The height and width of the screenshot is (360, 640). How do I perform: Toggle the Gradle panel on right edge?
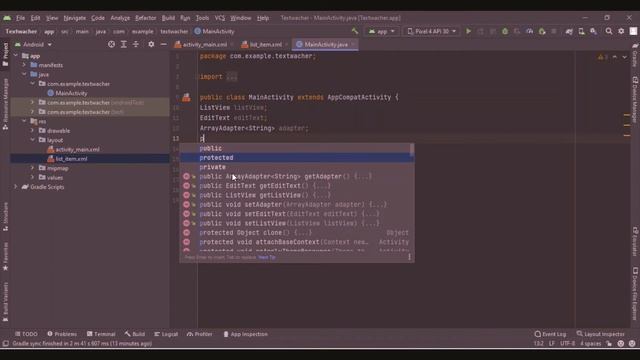click(635, 56)
